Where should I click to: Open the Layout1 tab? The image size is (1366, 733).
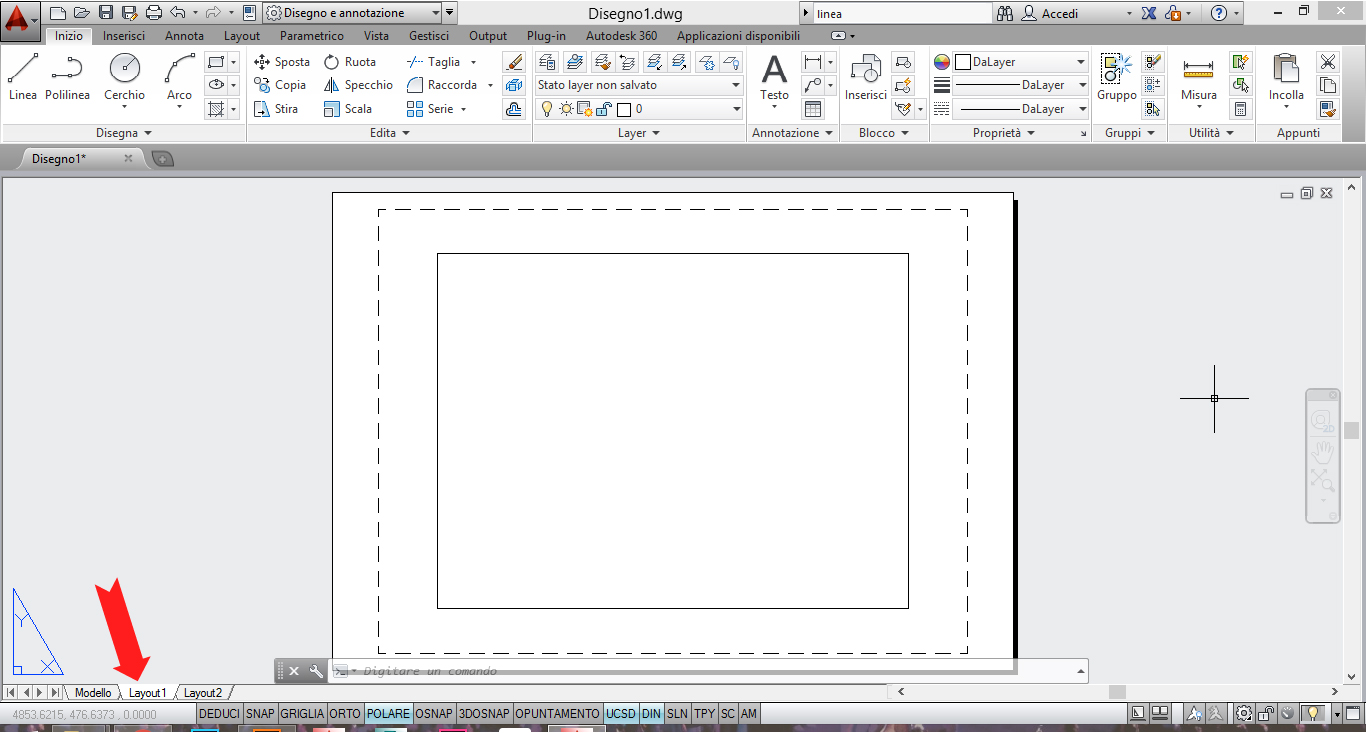click(x=148, y=693)
